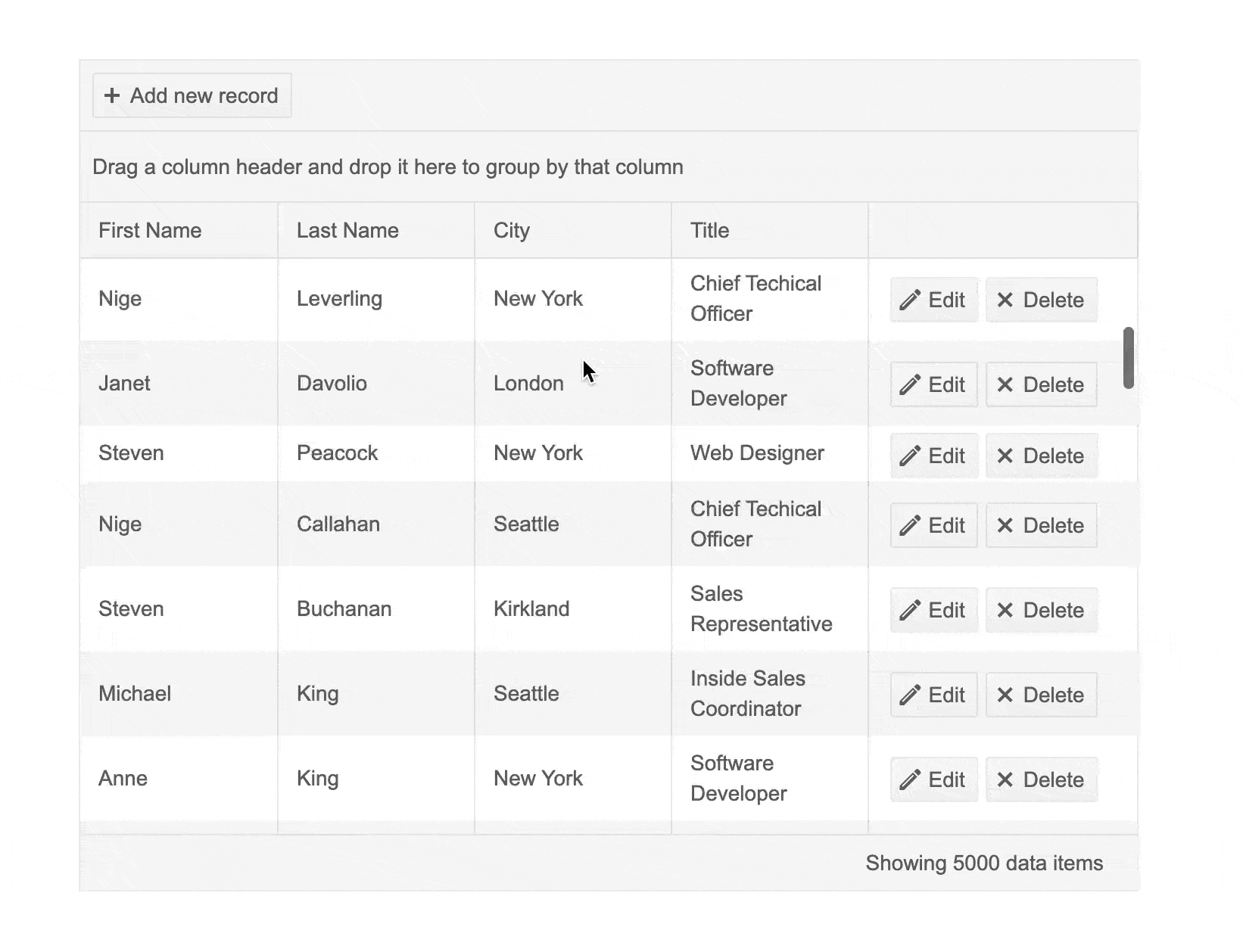Image resolution: width=1243 pixels, height=952 pixels.
Task: Click the vertical scrollbar thumb
Action: [1129, 357]
